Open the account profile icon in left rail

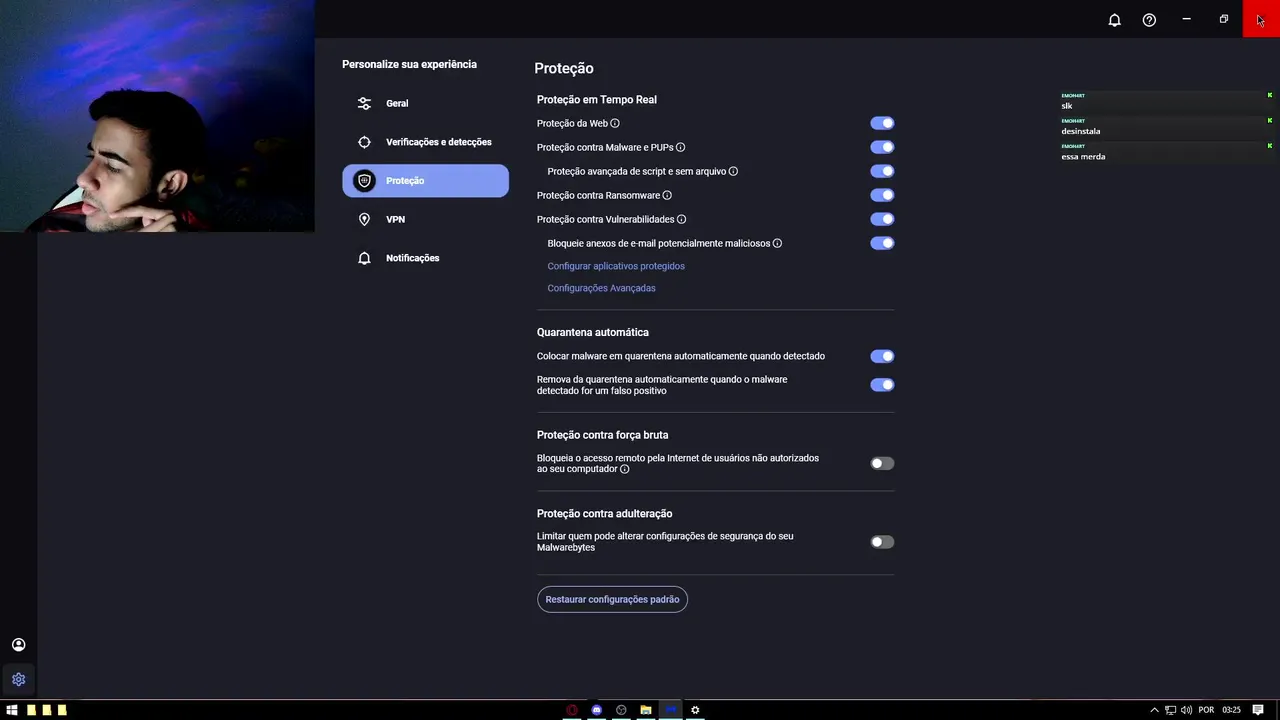tap(18, 645)
